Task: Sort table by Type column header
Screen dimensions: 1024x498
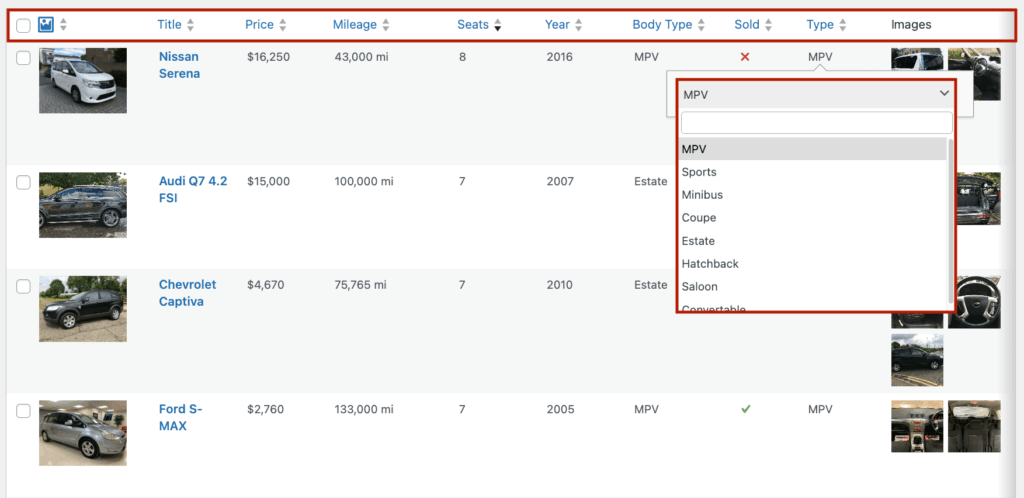Action: click(820, 25)
